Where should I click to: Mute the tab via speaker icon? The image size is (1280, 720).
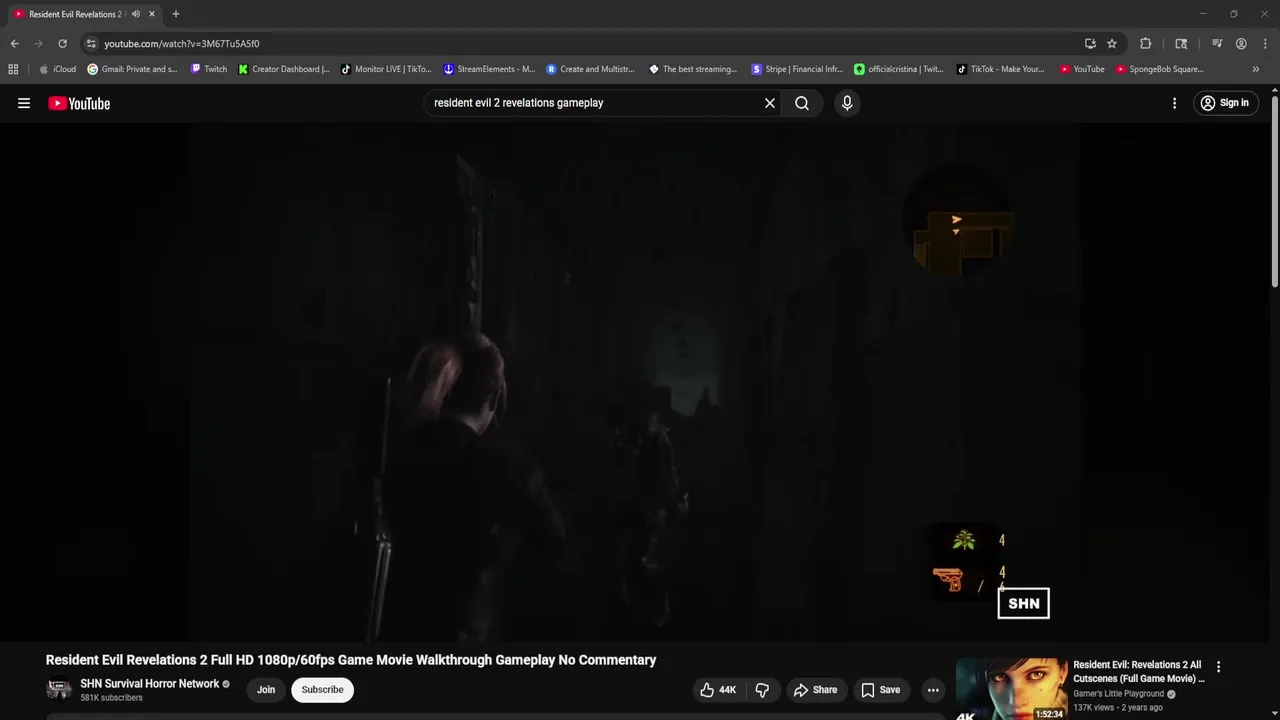pyautogui.click(x=136, y=14)
